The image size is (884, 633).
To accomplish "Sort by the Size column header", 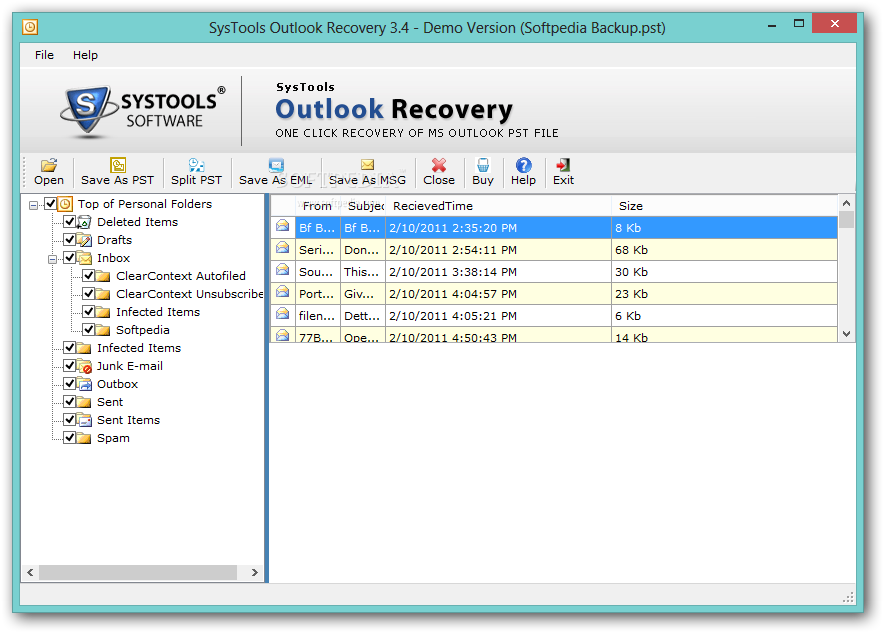I will [724, 206].
